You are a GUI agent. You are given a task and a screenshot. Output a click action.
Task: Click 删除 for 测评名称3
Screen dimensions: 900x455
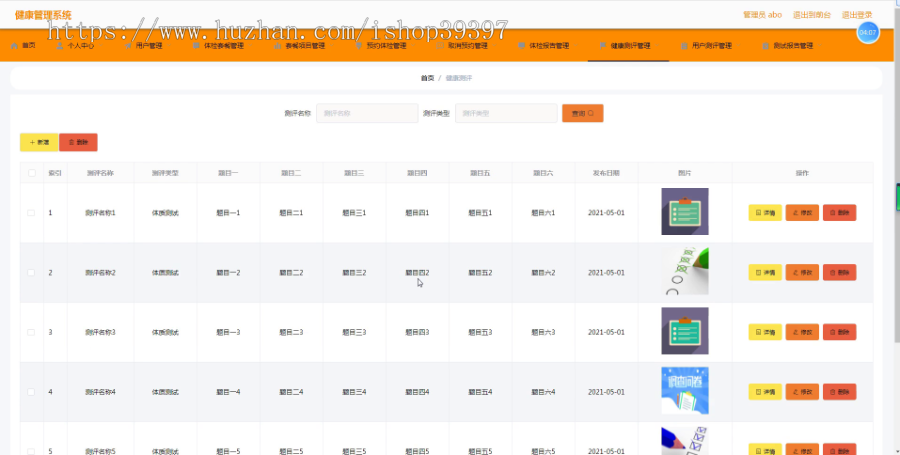coord(840,332)
